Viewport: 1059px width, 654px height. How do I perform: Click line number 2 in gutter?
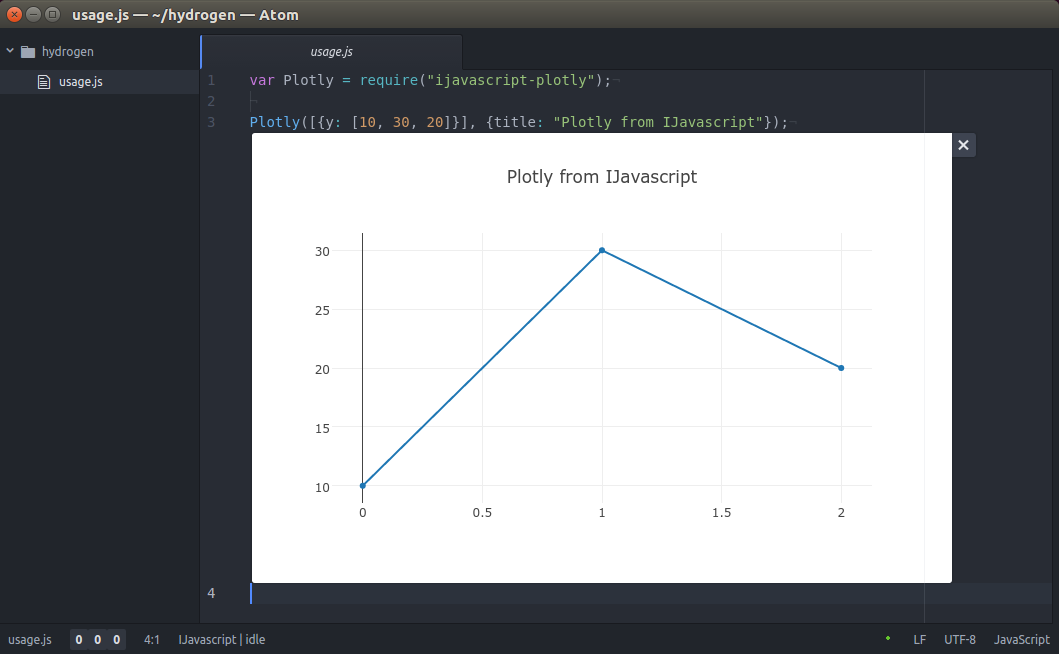pos(211,101)
